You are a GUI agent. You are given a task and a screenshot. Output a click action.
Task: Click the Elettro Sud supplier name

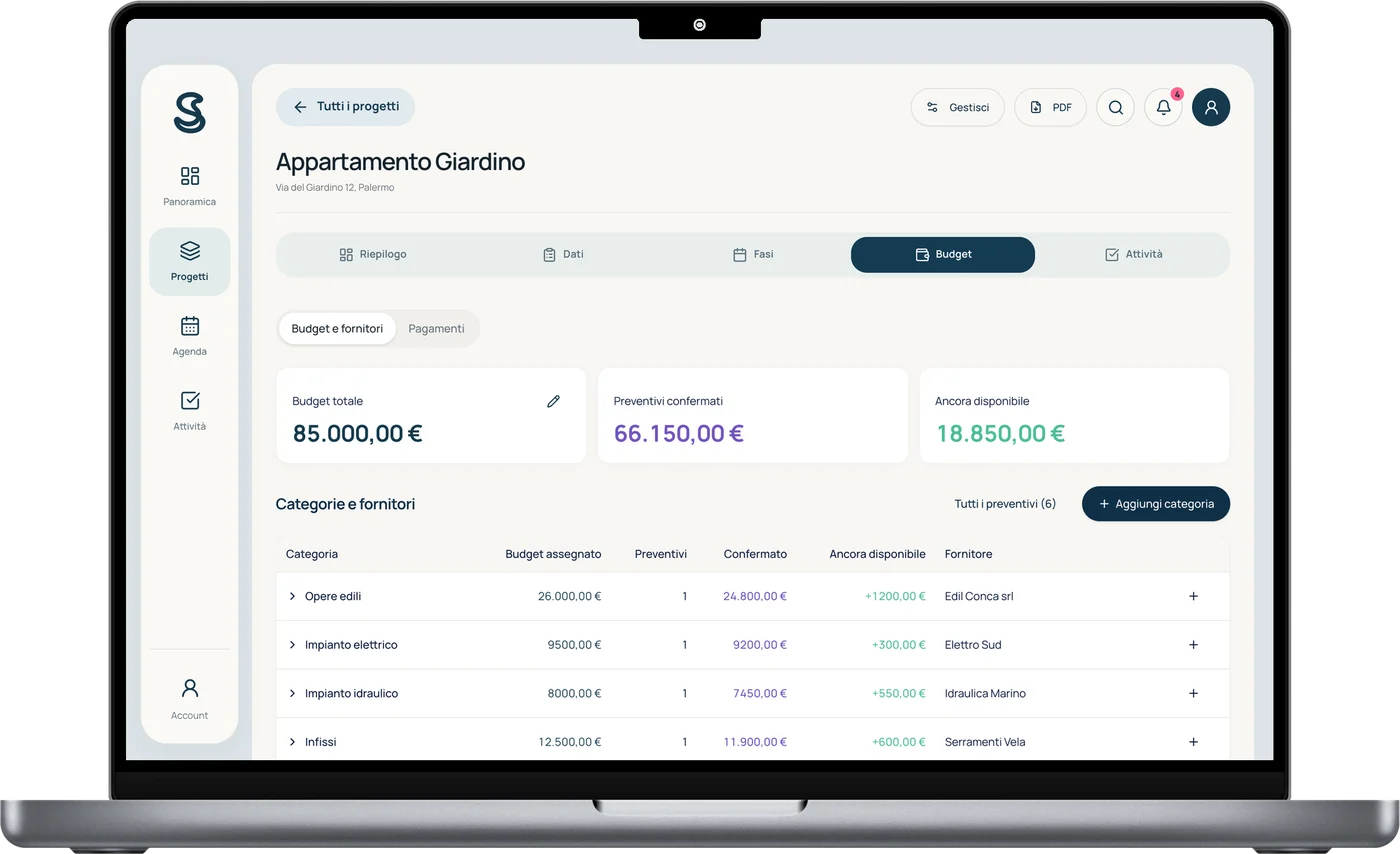pyautogui.click(x=973, y=645)
